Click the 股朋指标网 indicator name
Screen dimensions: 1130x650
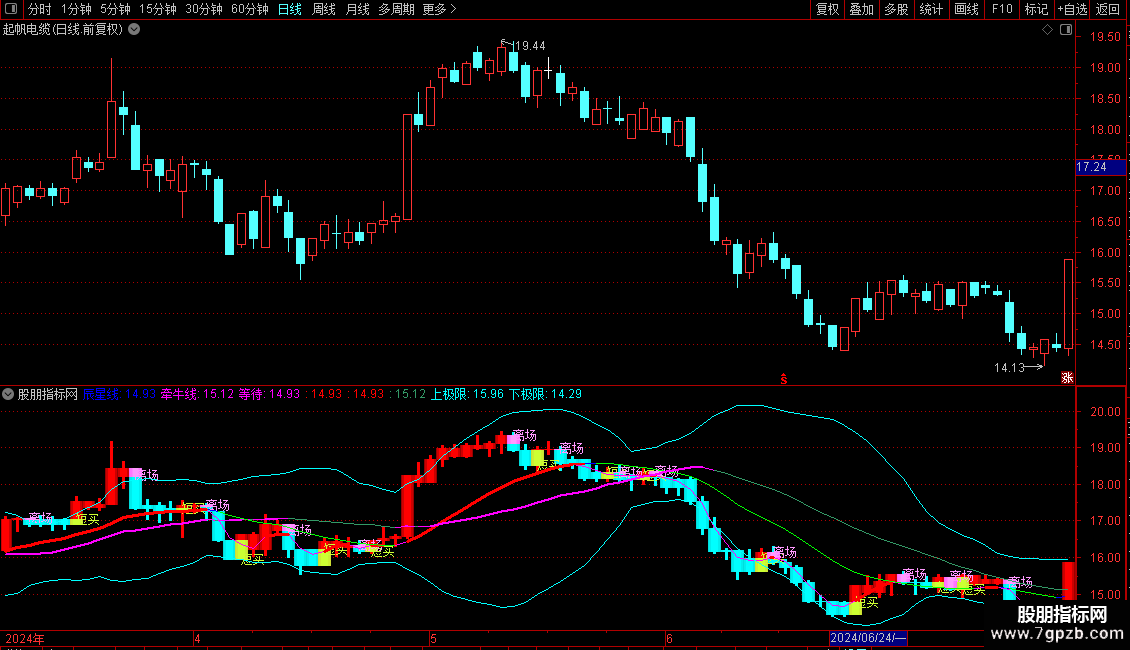point(48,394)
